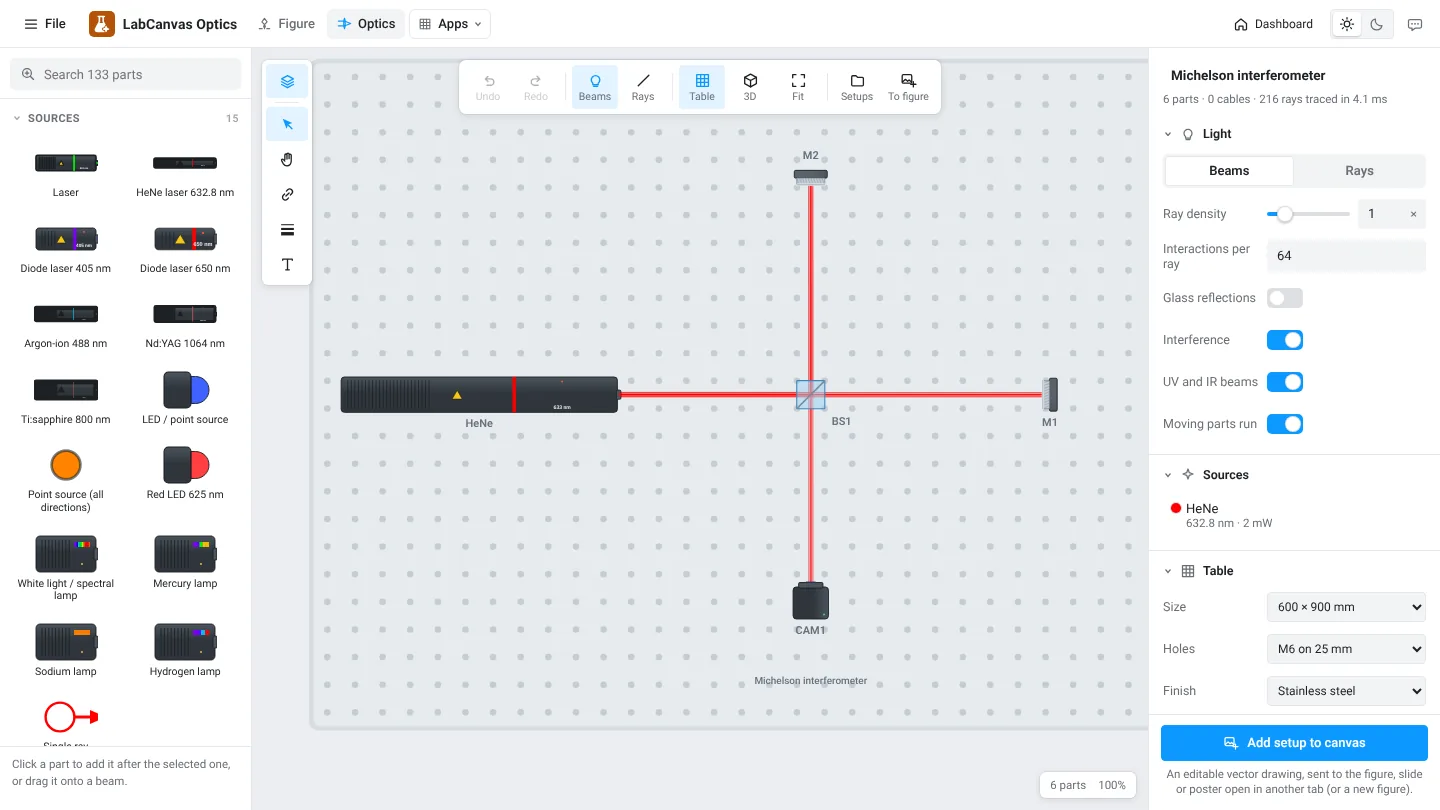1440x810 pixels.
Task: Click the Fit to view icon
Action: (798, 87)
